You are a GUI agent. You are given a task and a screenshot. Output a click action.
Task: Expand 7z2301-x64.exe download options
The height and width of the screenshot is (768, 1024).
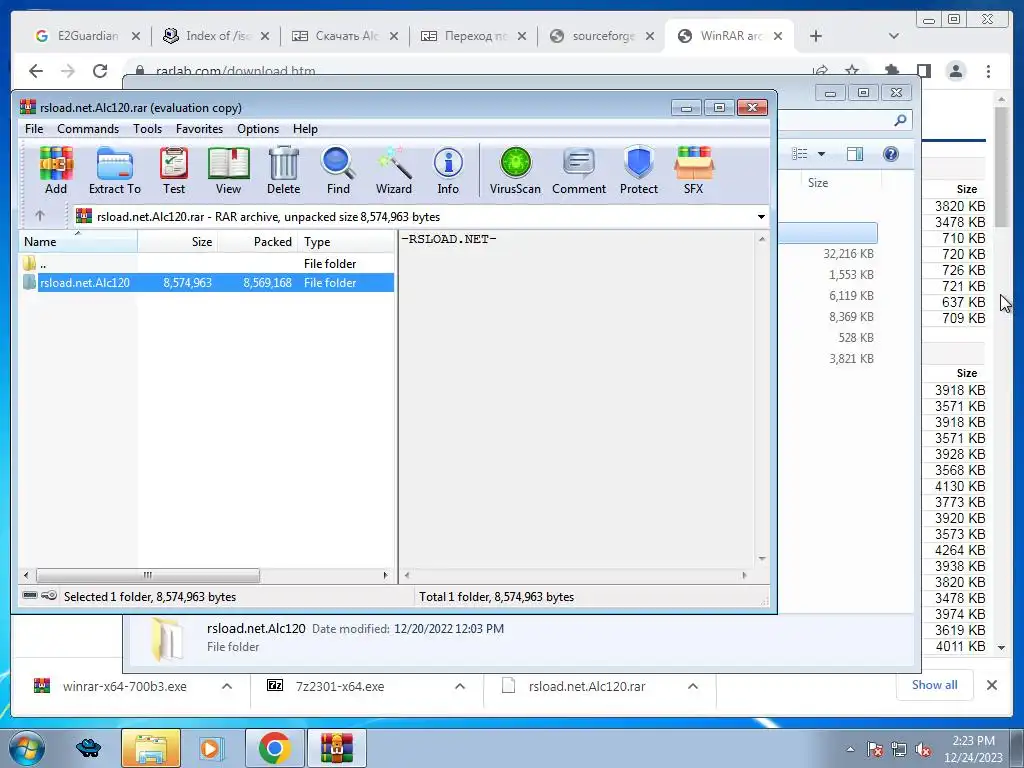point(460,686)
